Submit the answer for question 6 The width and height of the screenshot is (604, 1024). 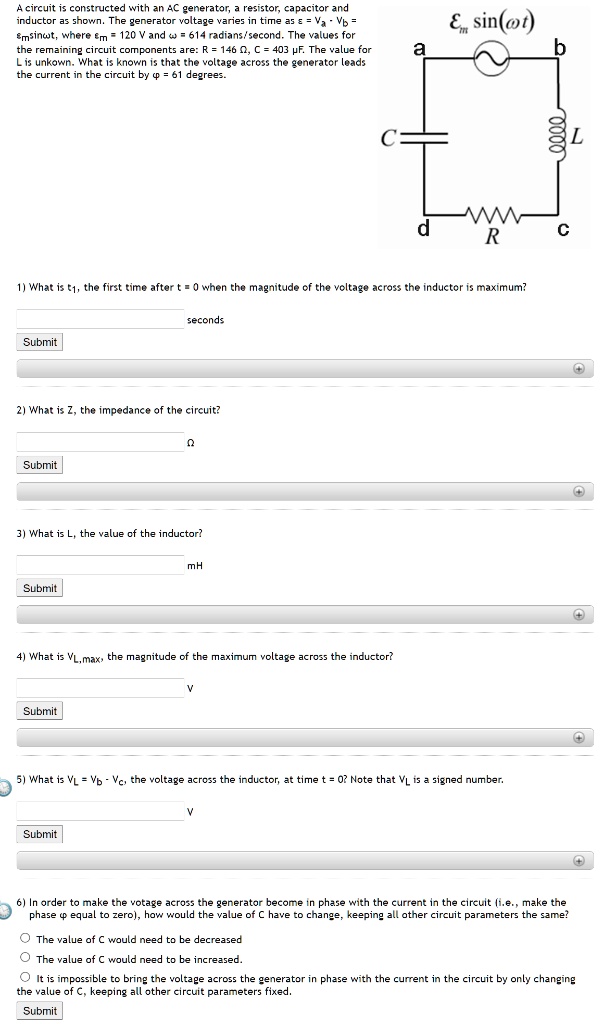[x=40, y=1011]
